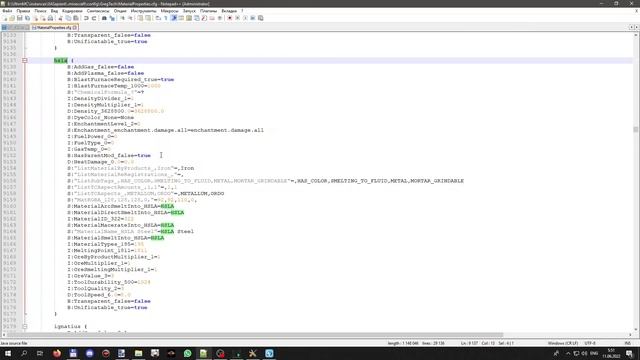
Task: Open the notification center in the system tray
Action: coord(629,353)
